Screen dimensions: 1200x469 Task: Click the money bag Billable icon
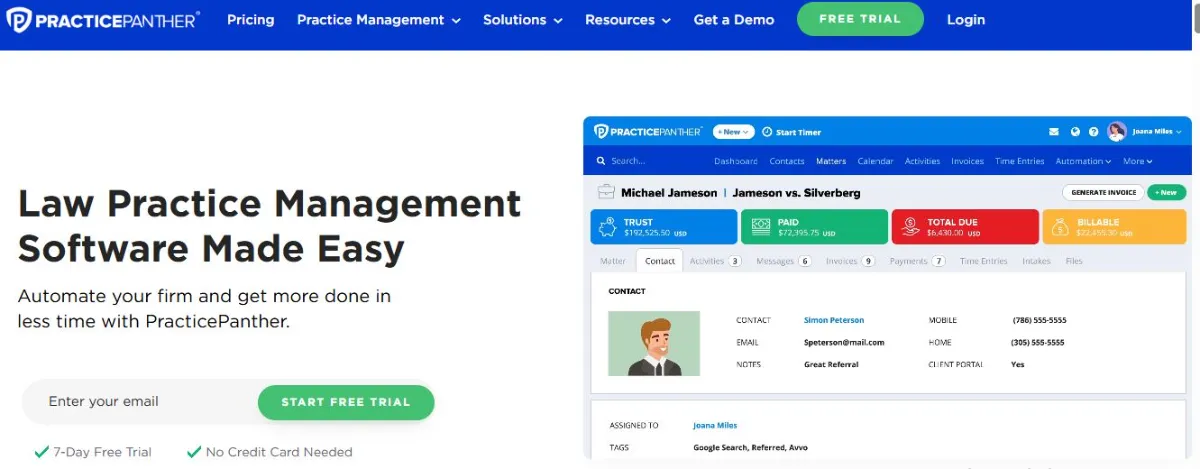point(1059,227)
